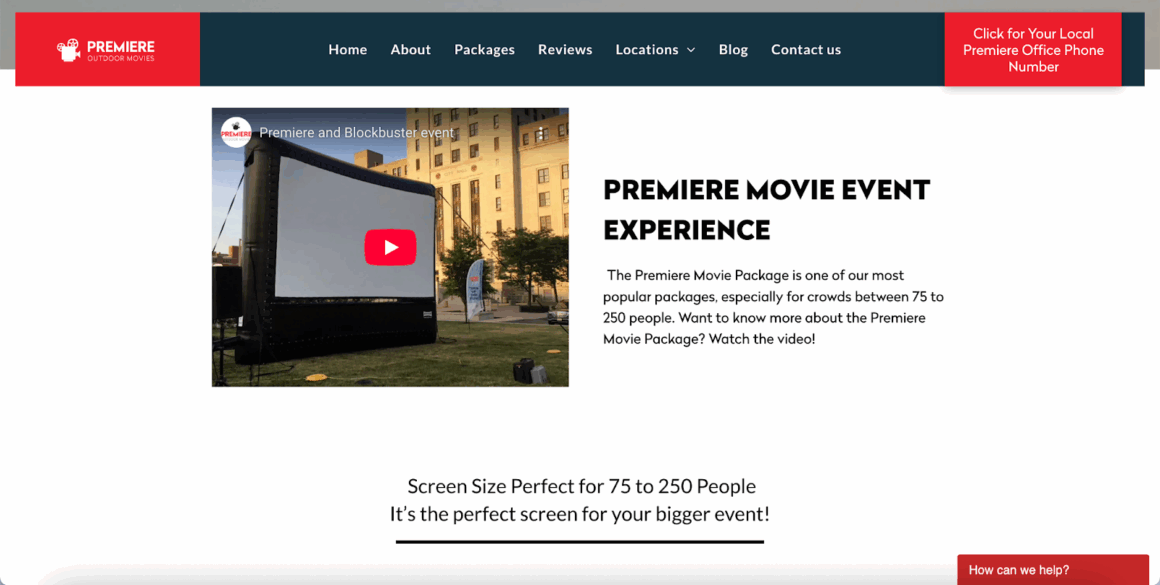Click the Premiere Movie Package description paragraph

[x=773, y=307]
